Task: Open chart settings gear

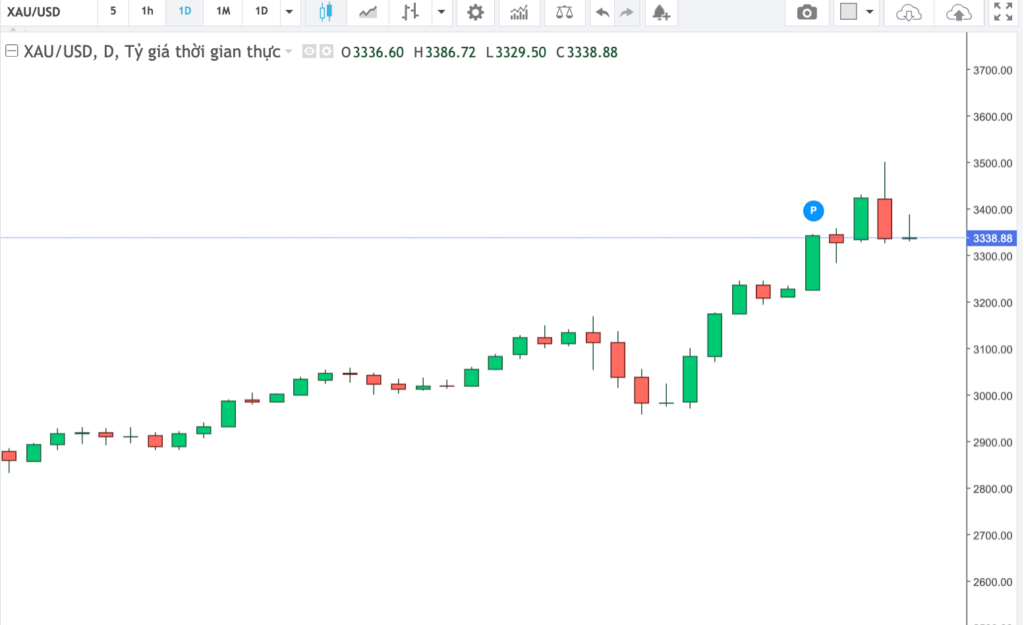Action: tap(475, 13)
